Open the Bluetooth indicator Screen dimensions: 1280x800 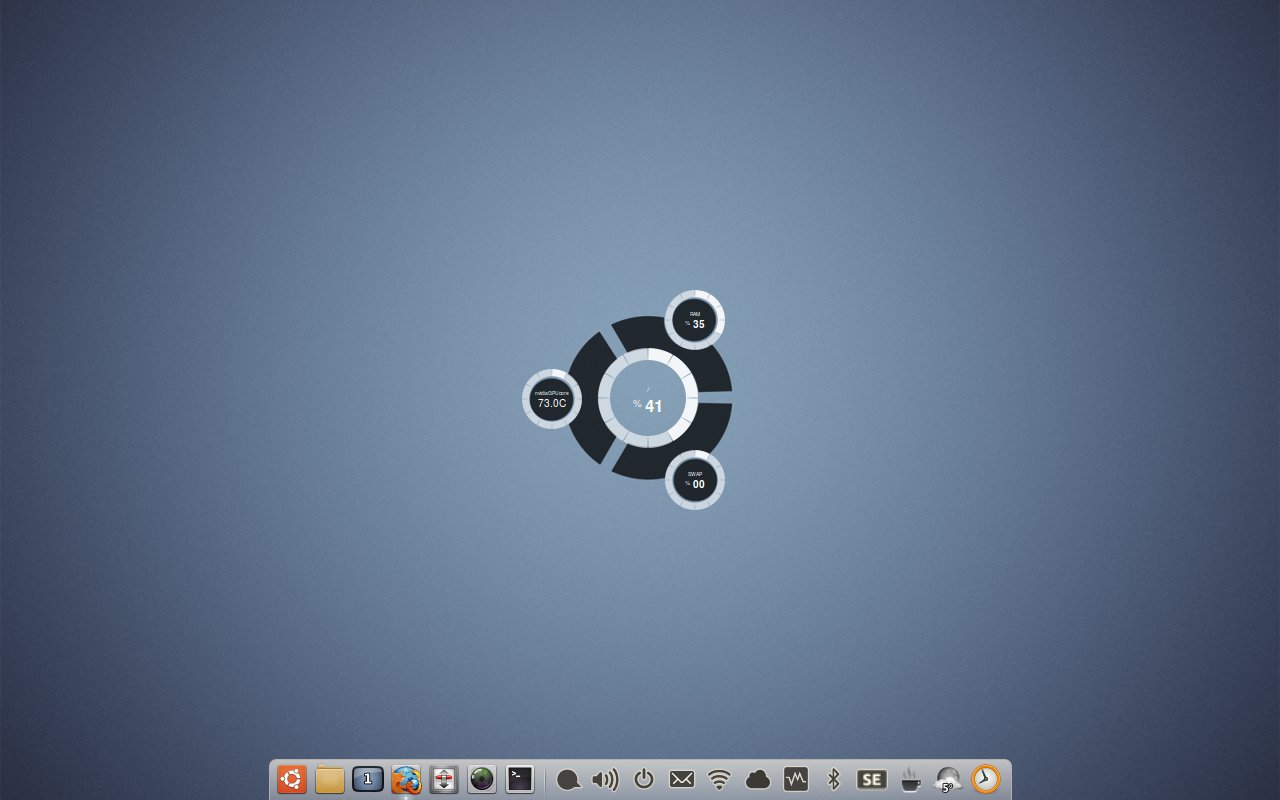(833, 779)
